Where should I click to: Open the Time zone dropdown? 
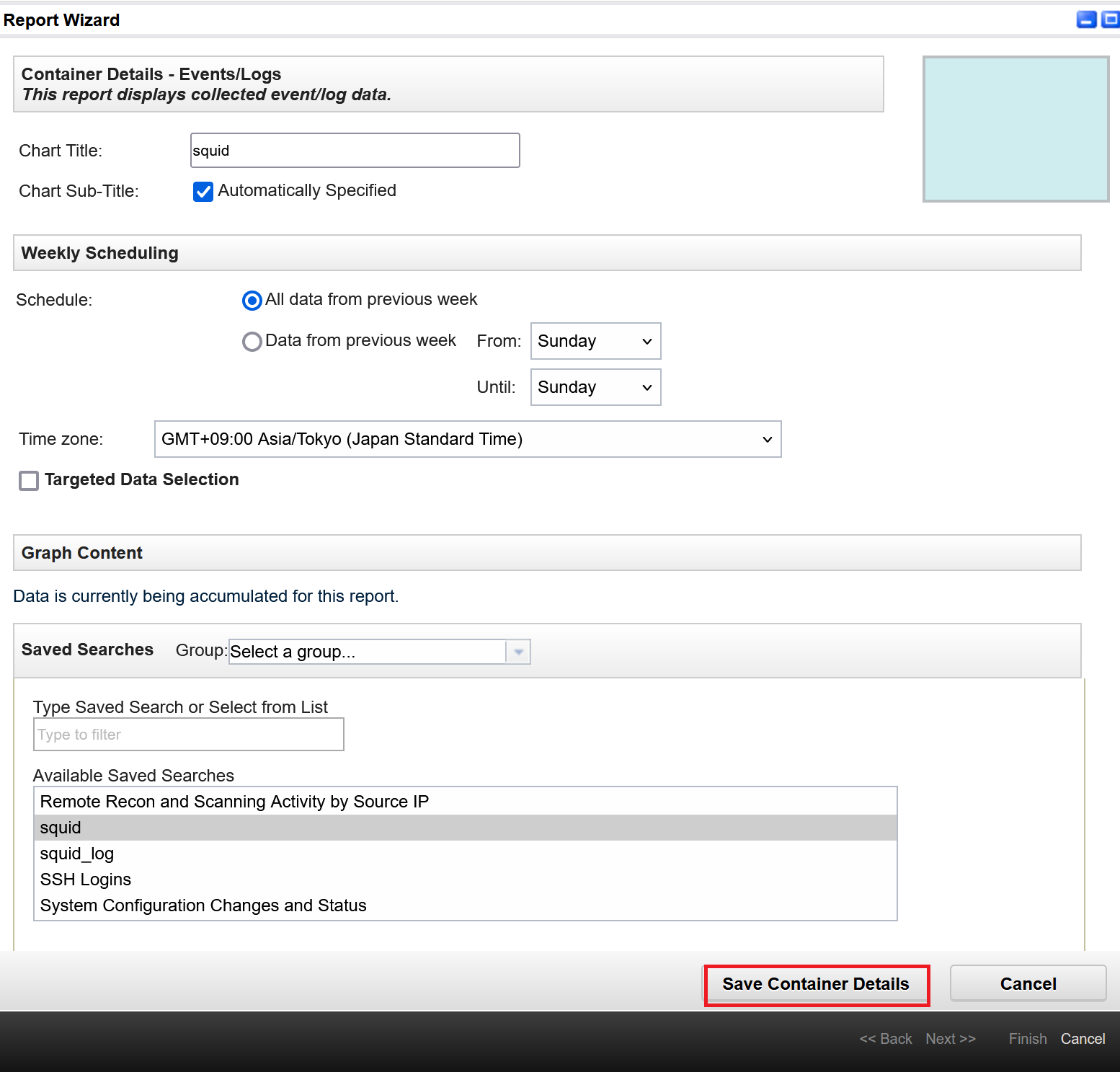pyautogui.click(x=468, y=439)
